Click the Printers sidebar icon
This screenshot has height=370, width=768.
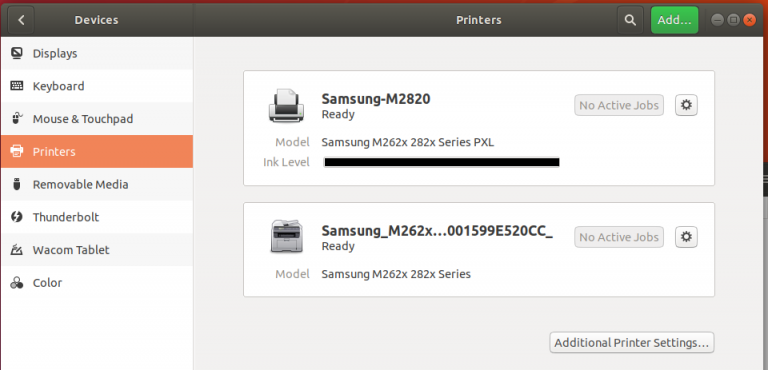tap(17, 151)
